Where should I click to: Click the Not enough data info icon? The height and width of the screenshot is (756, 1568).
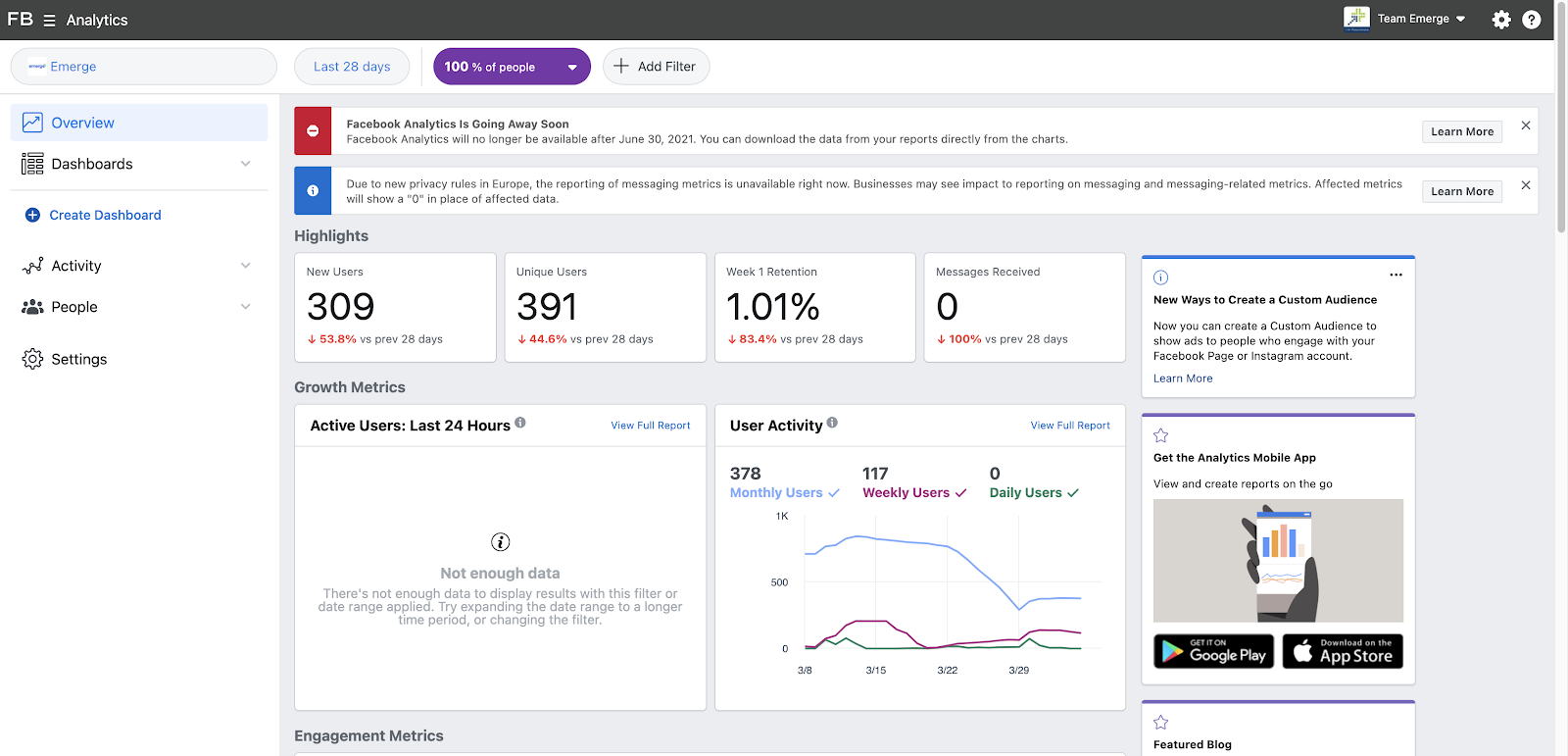tap(500, 542)
